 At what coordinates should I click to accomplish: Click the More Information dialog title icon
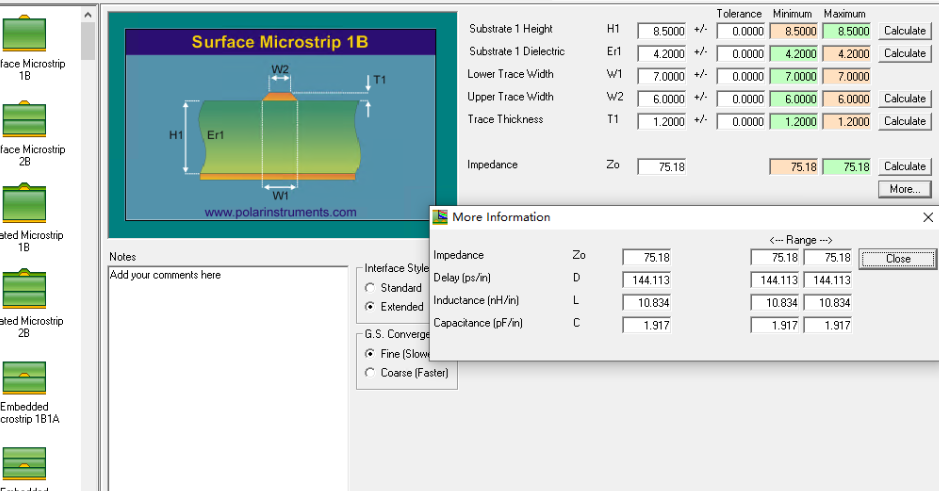440,217
